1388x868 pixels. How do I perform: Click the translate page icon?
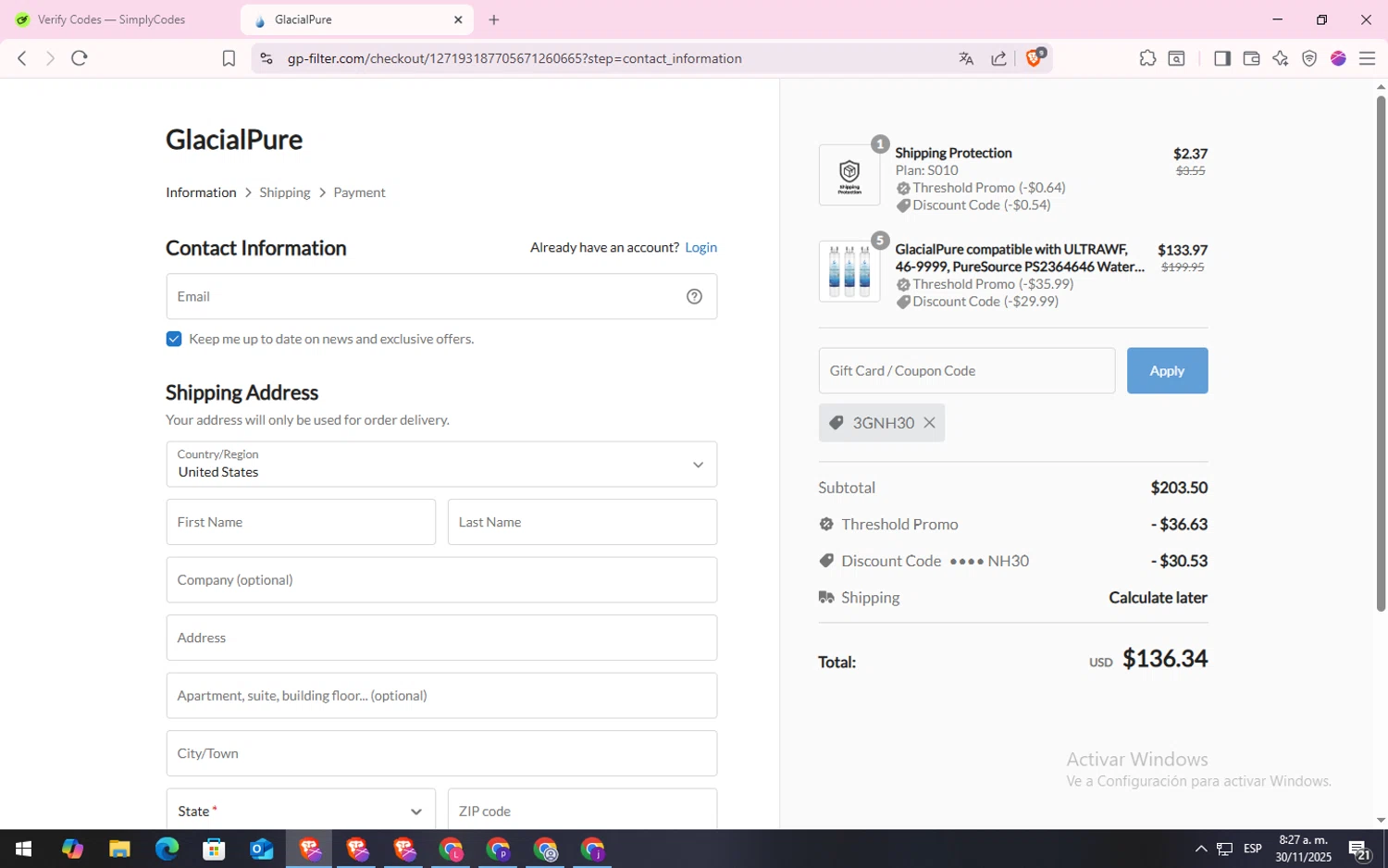pyautogui.click(x=966, y=58)
